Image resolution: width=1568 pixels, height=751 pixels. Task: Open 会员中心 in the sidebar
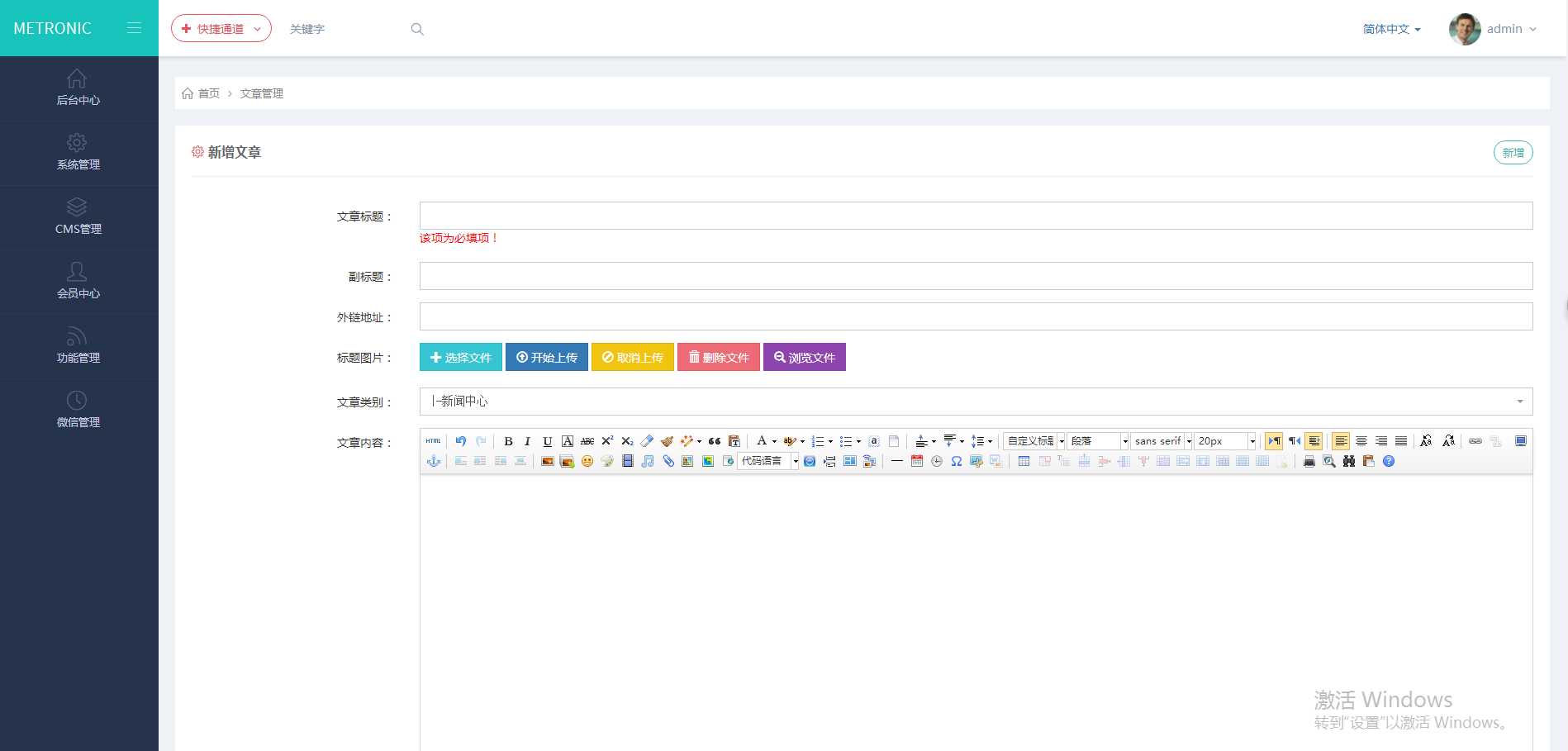78,282
